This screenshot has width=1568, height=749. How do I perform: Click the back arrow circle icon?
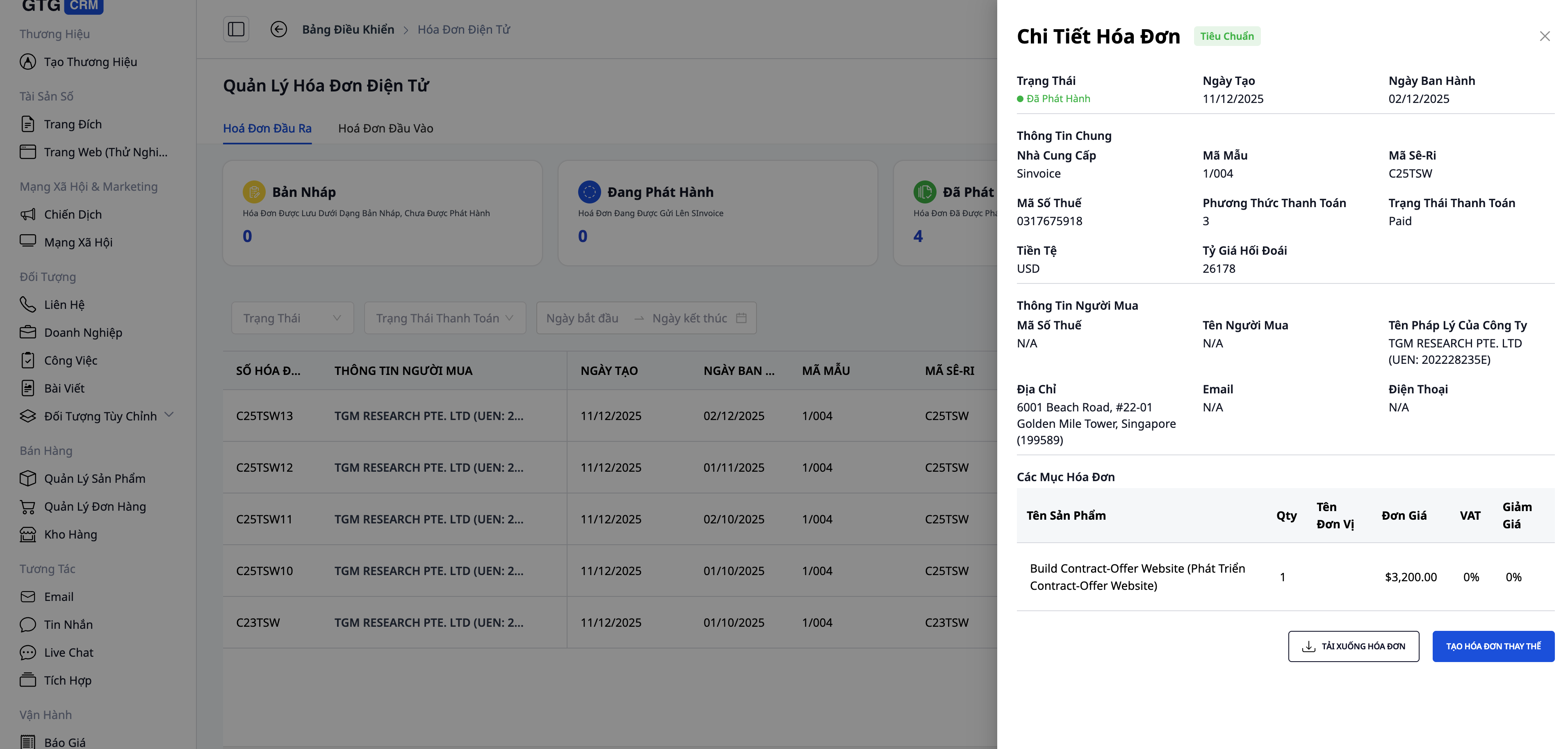click(x=279, y=29)
